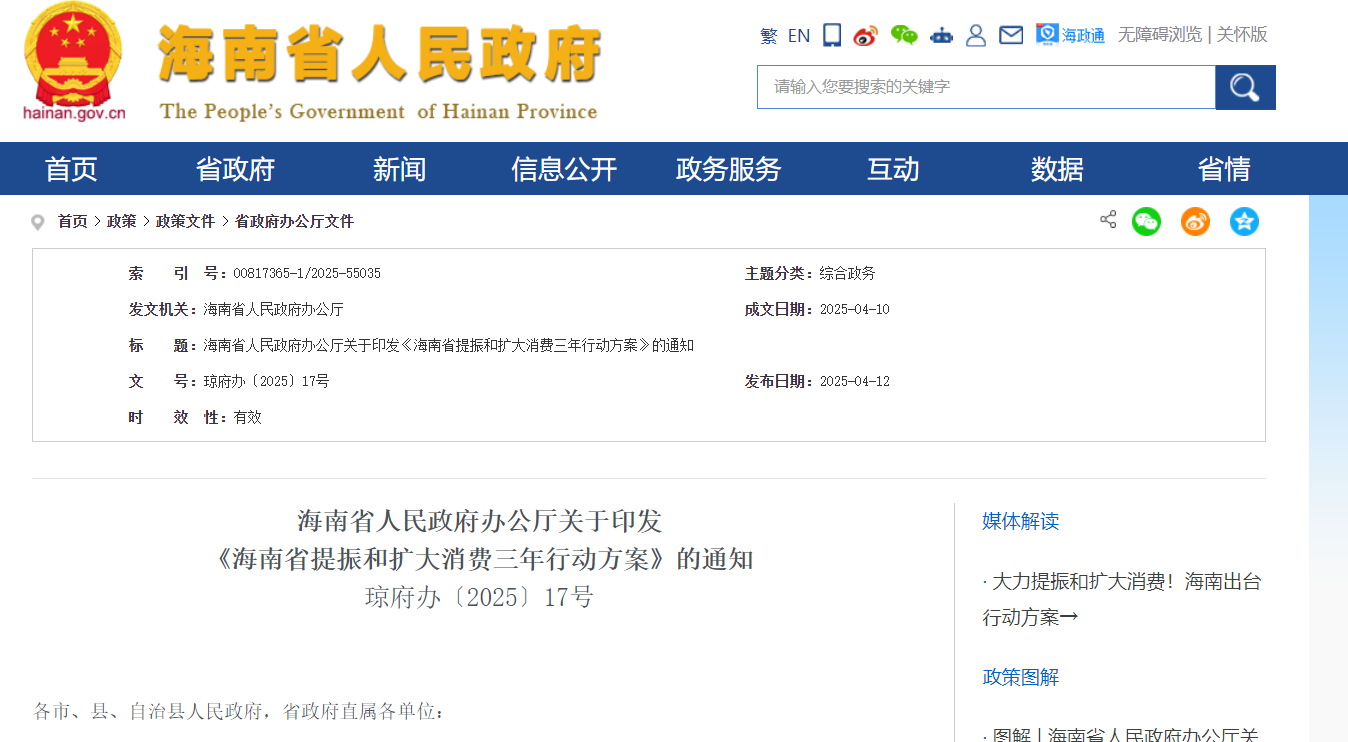Click the mail envelope icon
1348x742 pixels.
click(1011, 36)
